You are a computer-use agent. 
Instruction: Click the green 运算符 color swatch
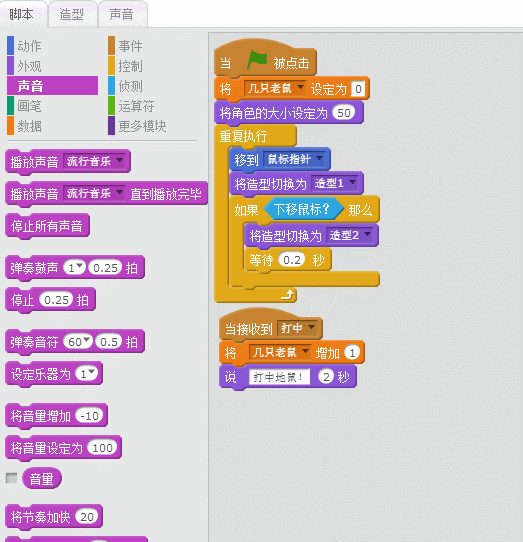111,106
